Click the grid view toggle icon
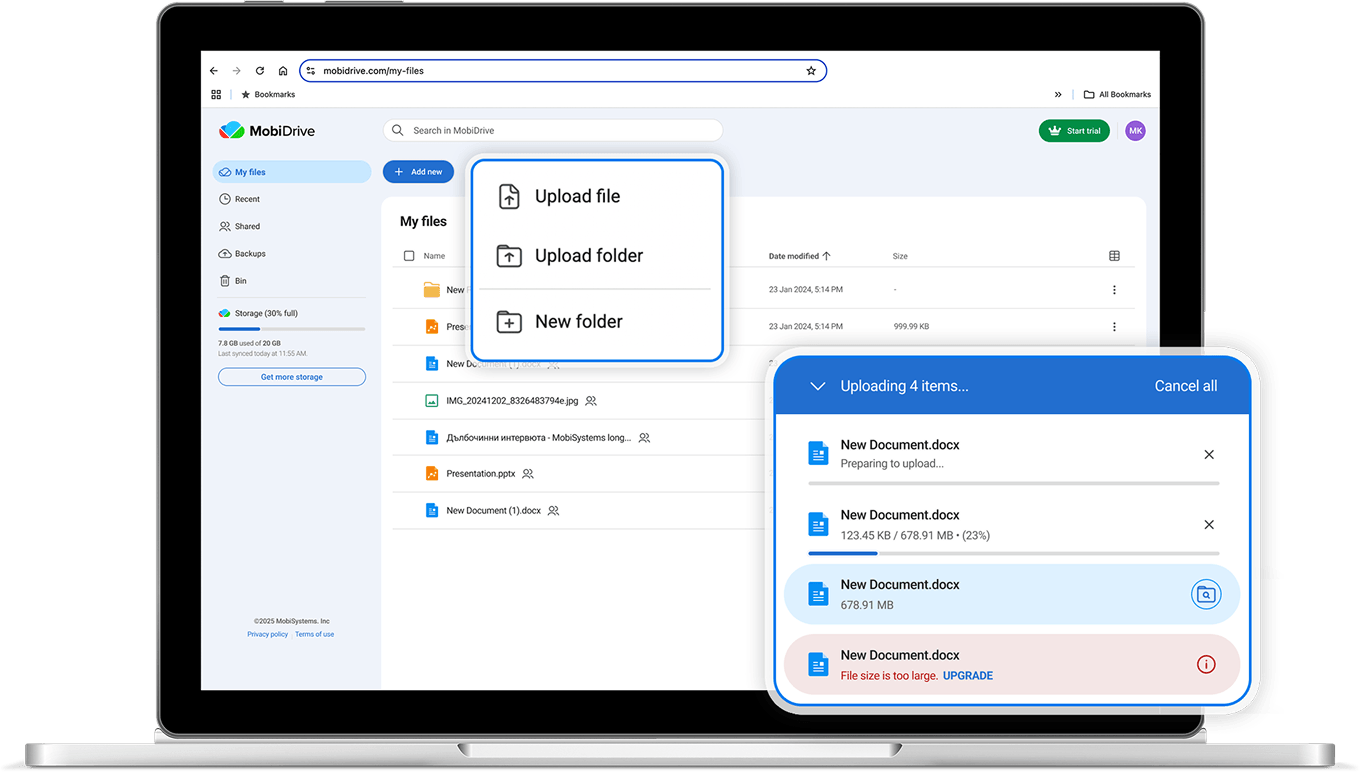This screenshot has width=1360, height=772. pos(1114,256)
